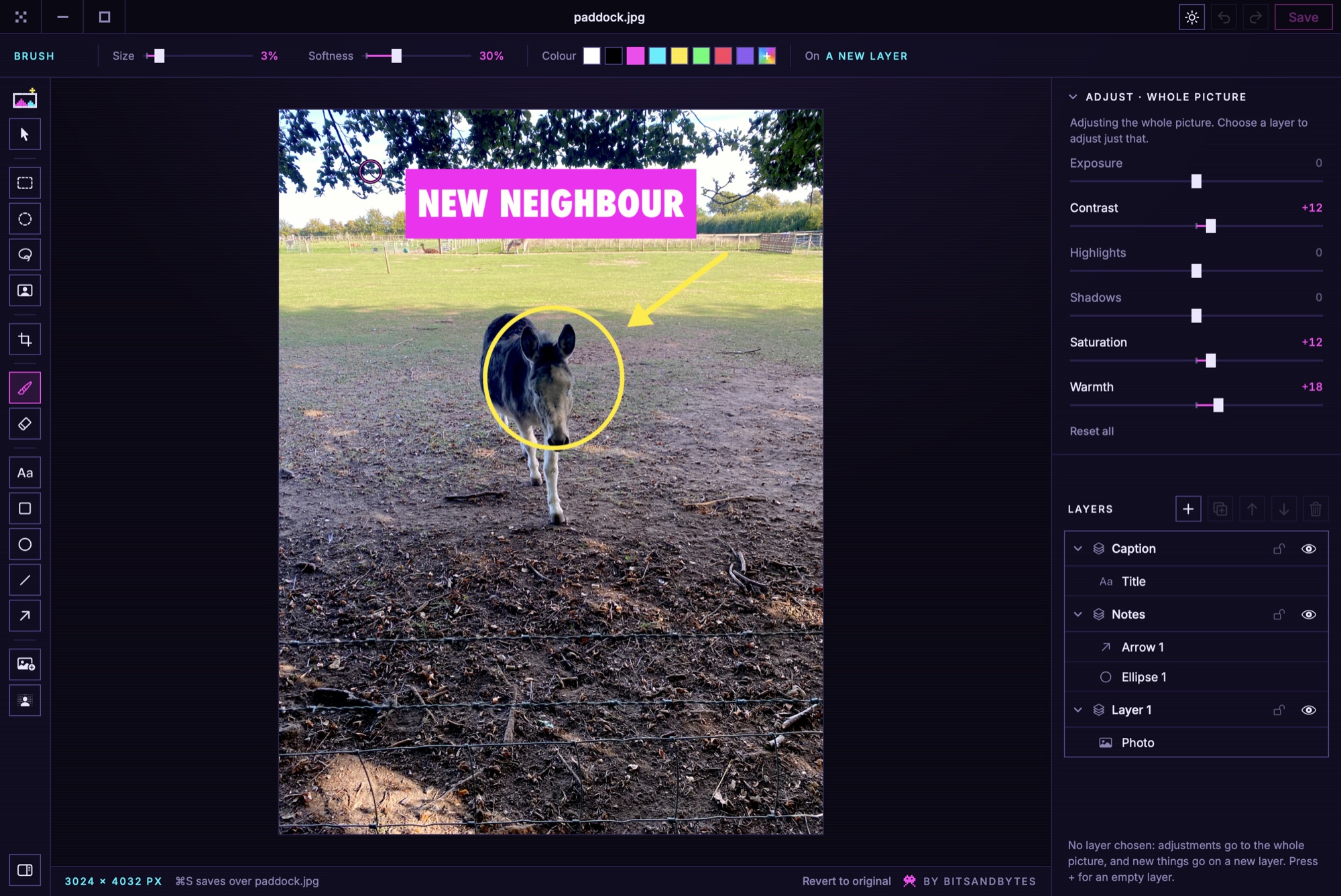Click the Save button
Image resolution: width=1341 pixels, height=896 pixels.
coord(1303,17)
